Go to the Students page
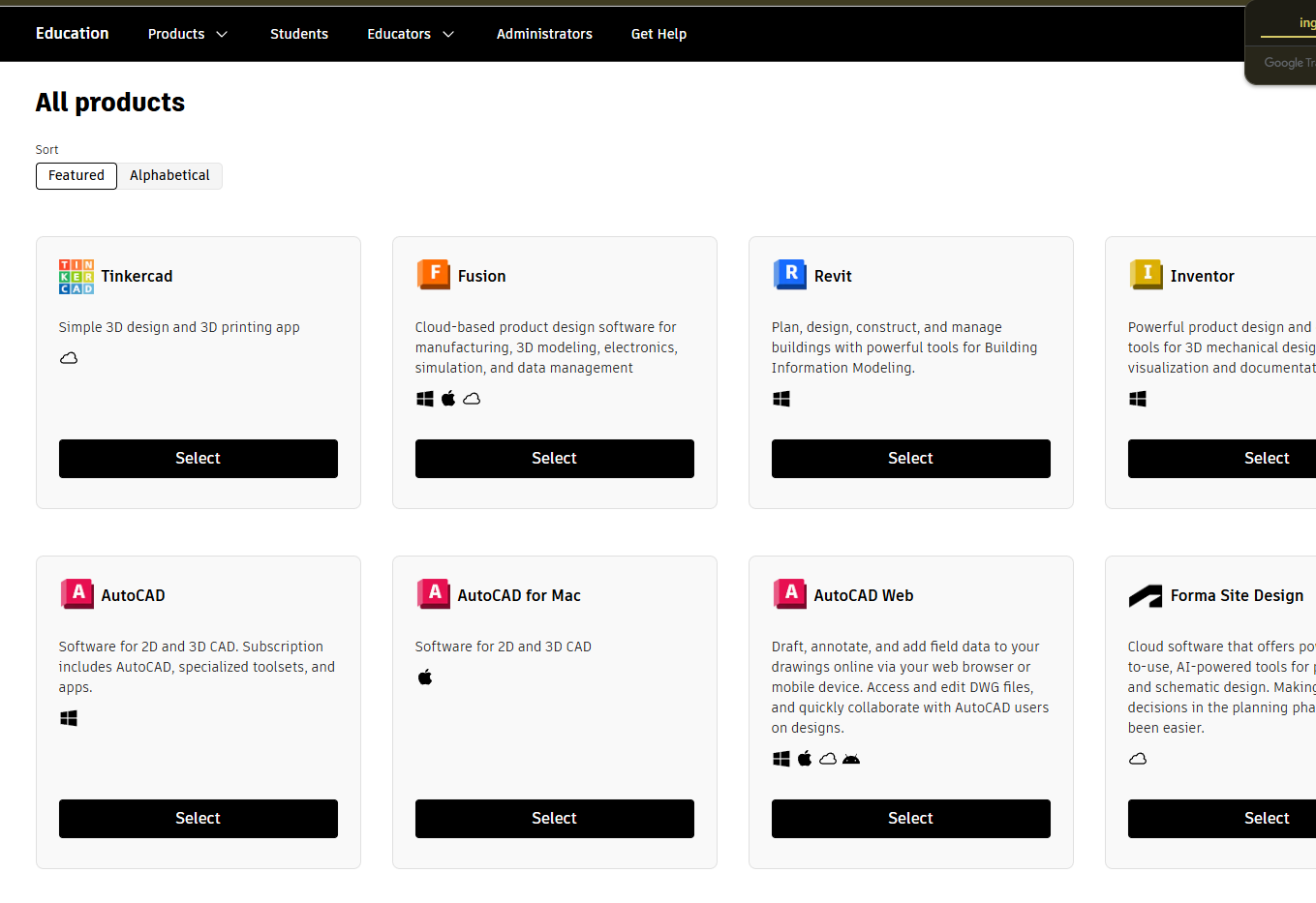This screenshot has width=1316, height=903. pyautogui.click(x=299, y=34)
